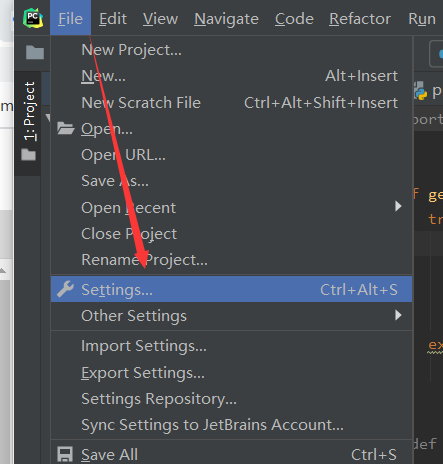Click the small folder icon under Project tab
The width and height of the screenshot is (443, 464).
(x=28, y=155)
